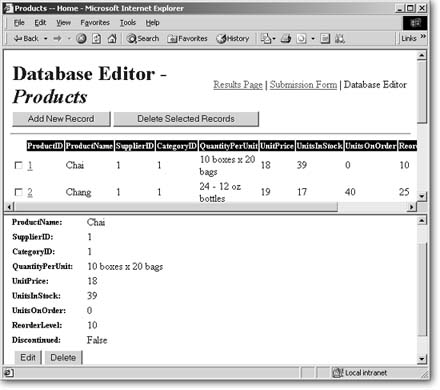Image resolution: width=440 pixels, height=390 pixels.
Task: Expand the Mail button dropdown arrow
Action: (274, 39)
